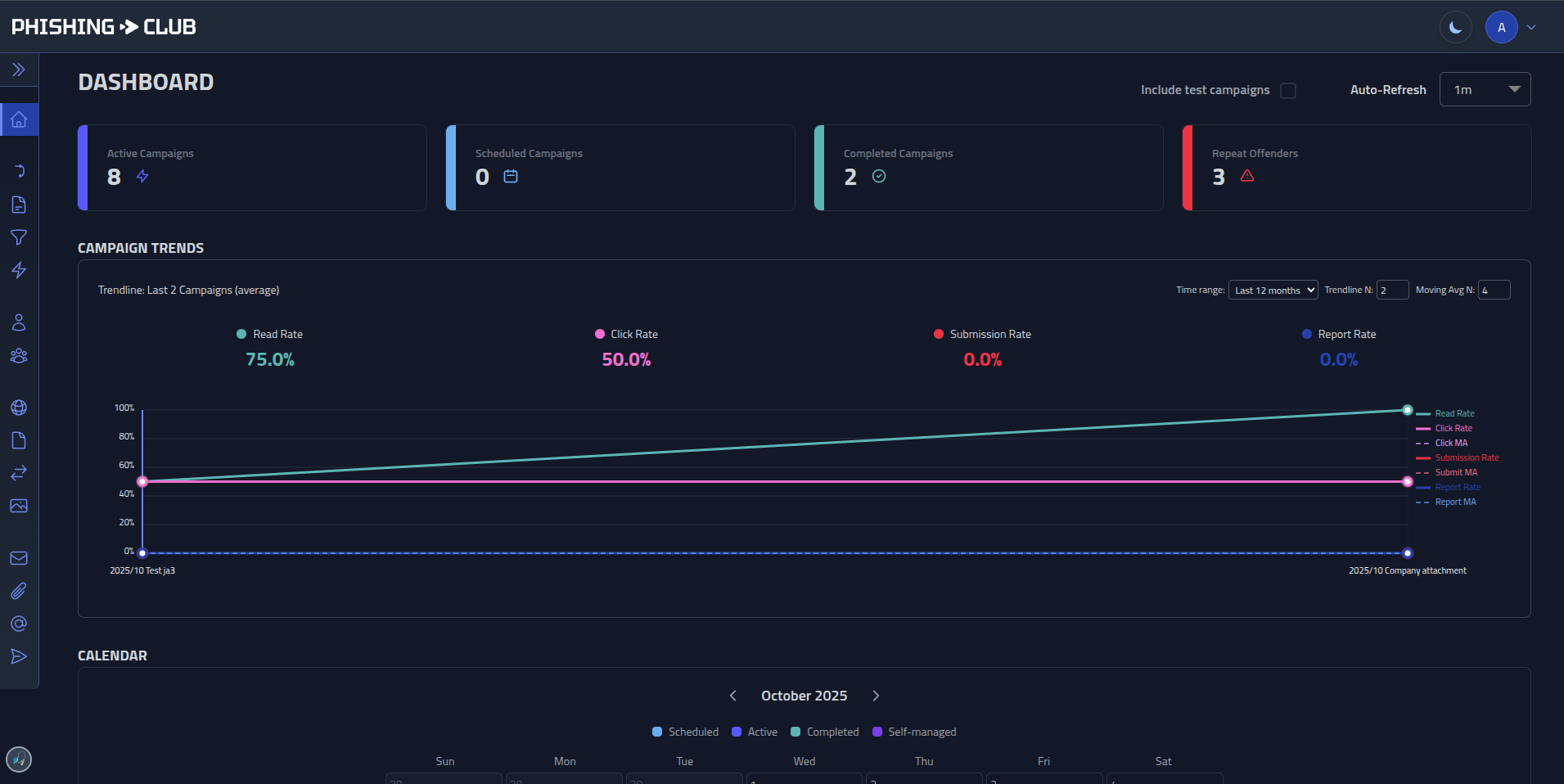
Task: Open the funnel filter section in sidebar
Action: click(19, 237)
